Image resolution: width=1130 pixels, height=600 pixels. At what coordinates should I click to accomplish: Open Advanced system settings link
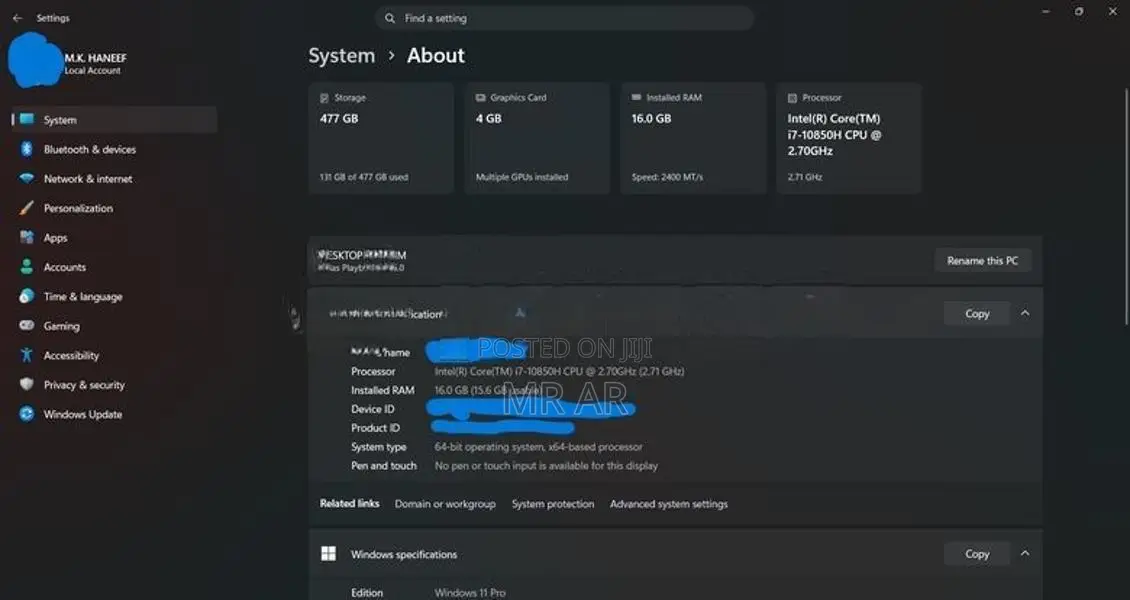669,504
